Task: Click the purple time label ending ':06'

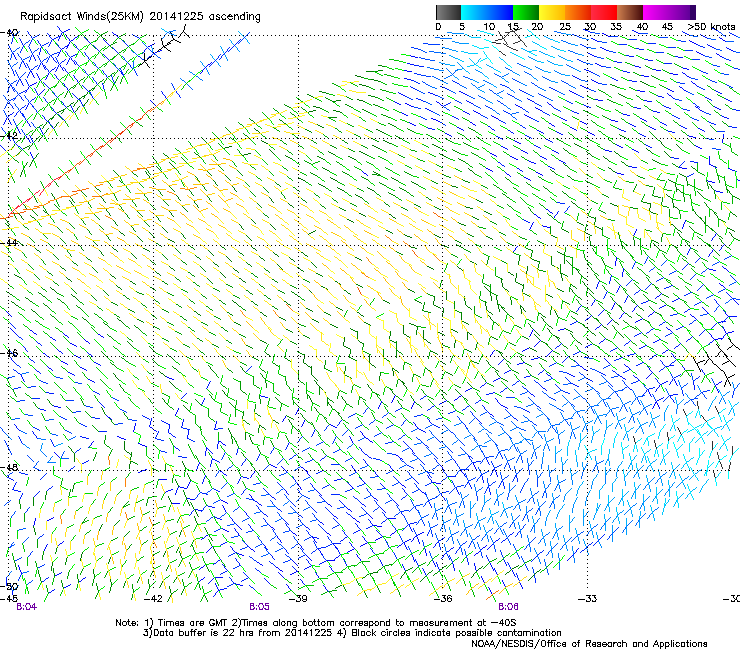Action: [508, 607]
